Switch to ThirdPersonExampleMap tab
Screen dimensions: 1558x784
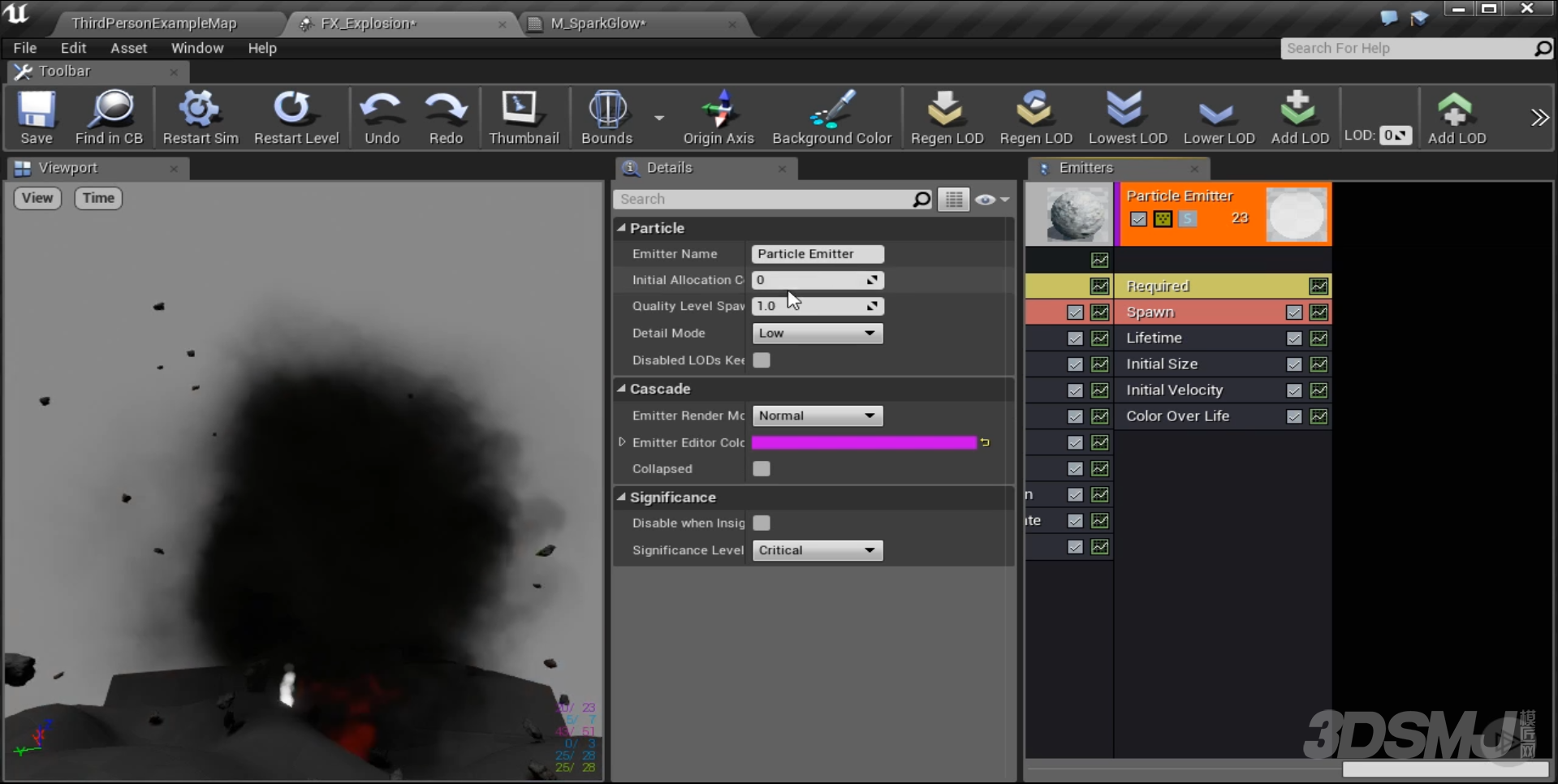(x=154, y=24)
